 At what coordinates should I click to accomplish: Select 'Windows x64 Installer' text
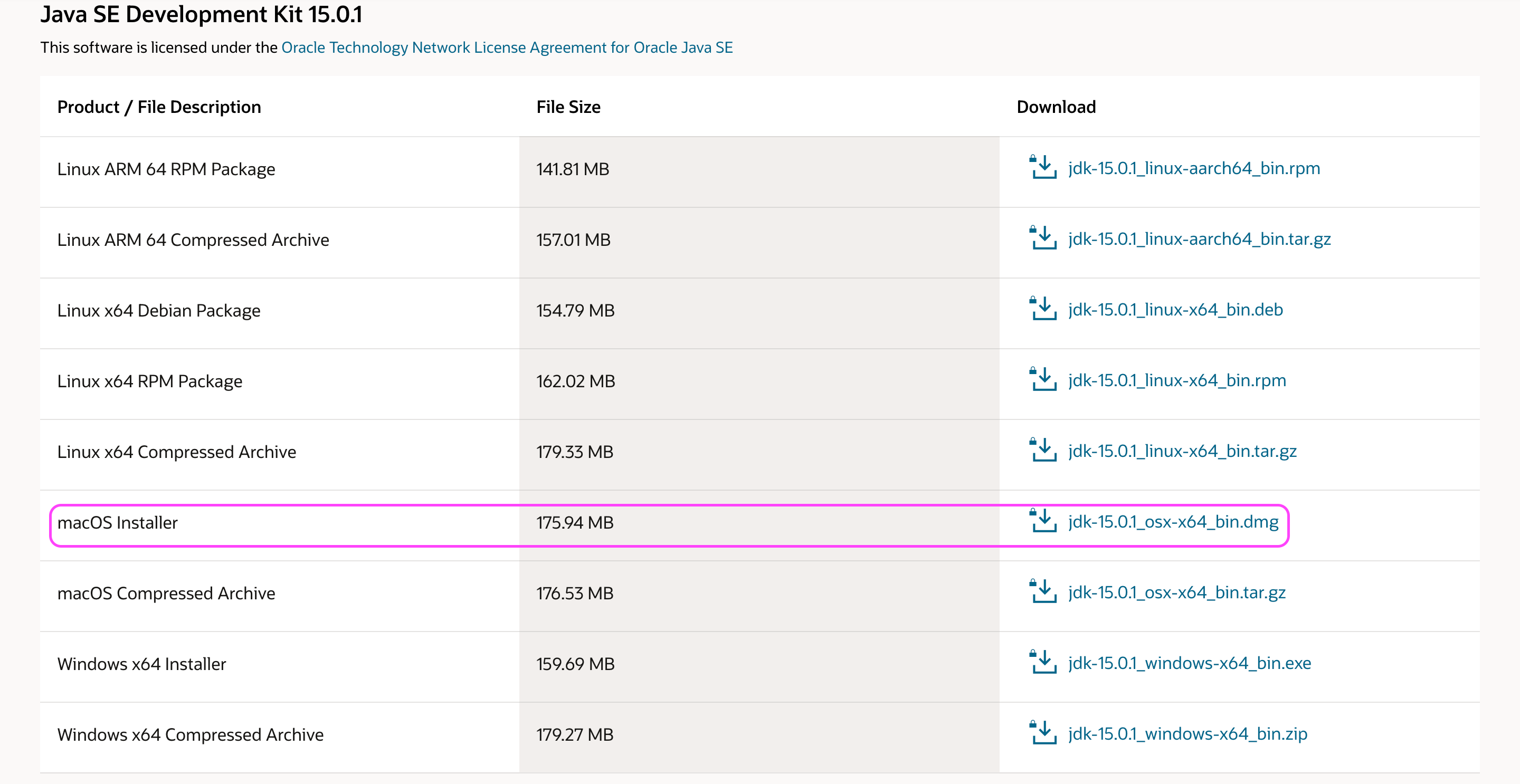click(x=141, y=664)
